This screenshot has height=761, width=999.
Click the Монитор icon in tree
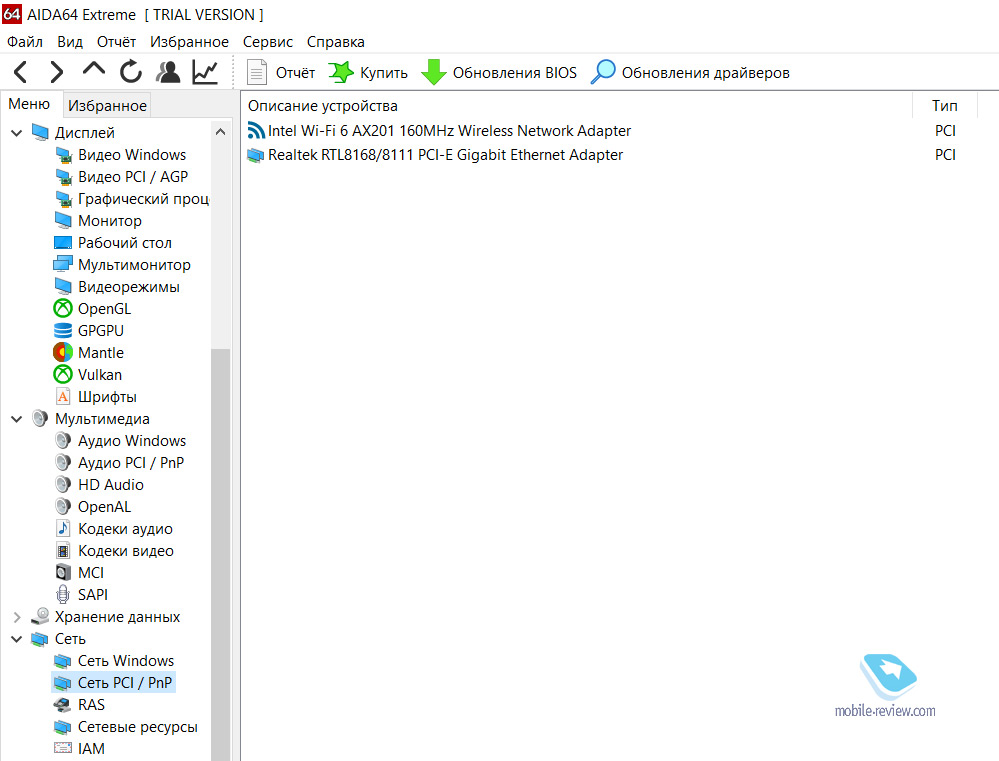click(x=63, y=221)
